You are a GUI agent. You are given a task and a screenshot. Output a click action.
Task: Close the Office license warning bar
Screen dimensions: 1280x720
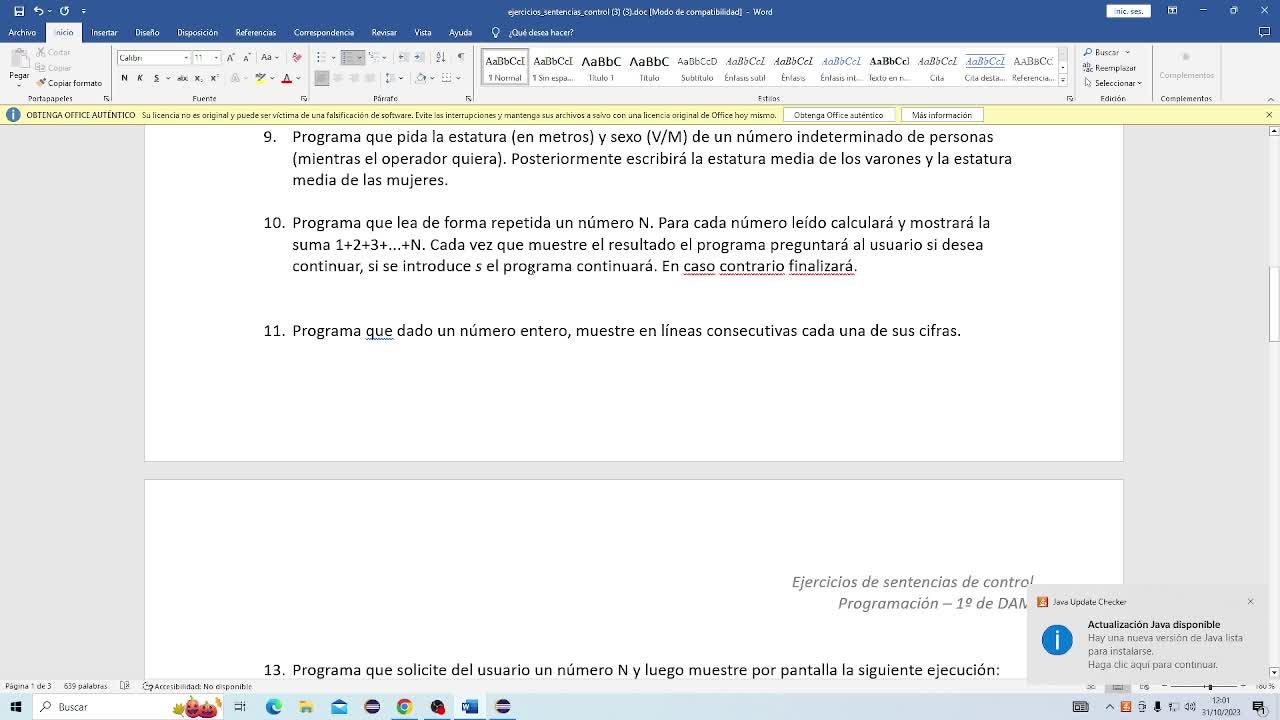[x=1269, y=115]
